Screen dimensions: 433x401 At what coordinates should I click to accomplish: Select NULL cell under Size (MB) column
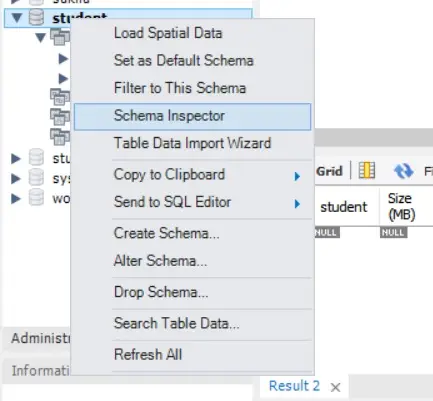point(394,232)
